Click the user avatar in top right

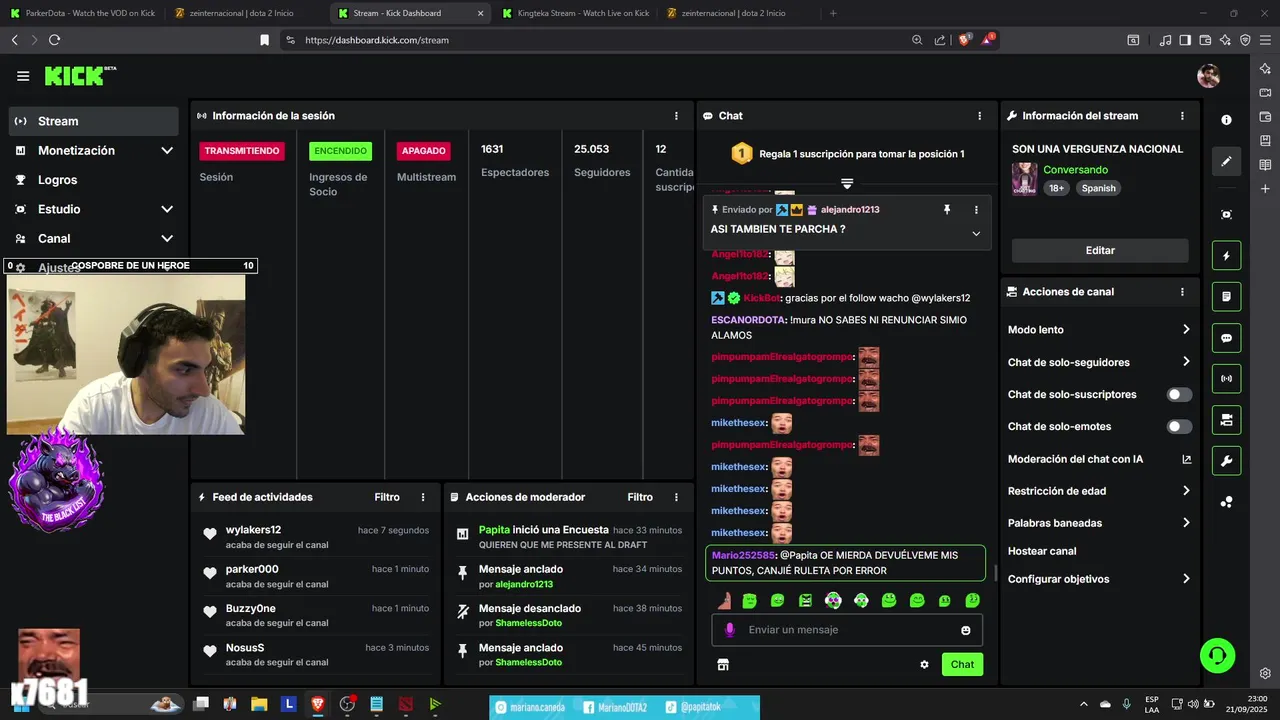coord(1209,76)
